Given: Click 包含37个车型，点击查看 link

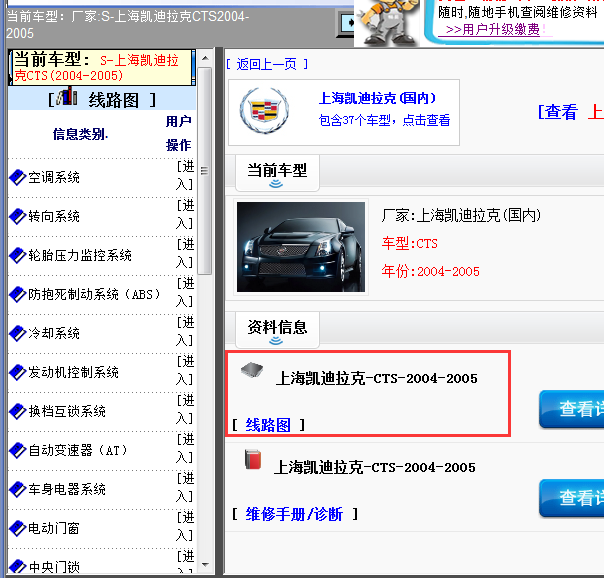Looking at the screenshot, I should (384, 121).
